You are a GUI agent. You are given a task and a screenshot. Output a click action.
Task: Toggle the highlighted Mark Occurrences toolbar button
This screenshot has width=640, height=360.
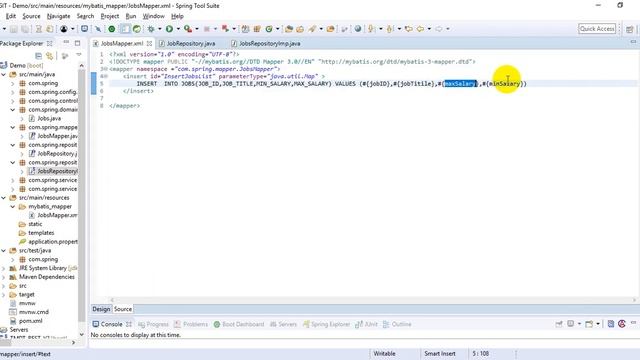126,29
